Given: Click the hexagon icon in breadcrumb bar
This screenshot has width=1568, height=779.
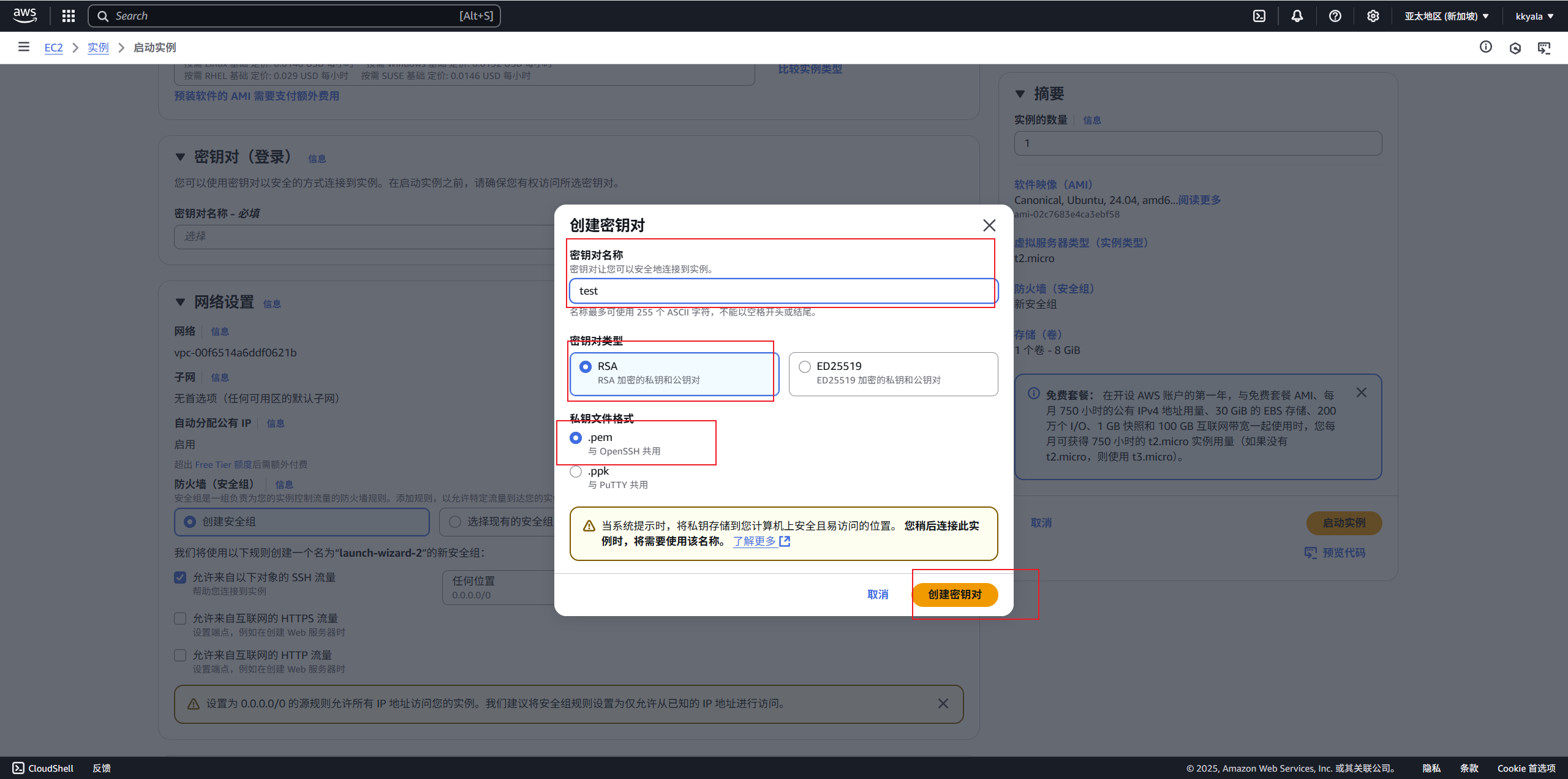Looking at the screenshot, I should pyautogui.click(x=1515, y=48).
